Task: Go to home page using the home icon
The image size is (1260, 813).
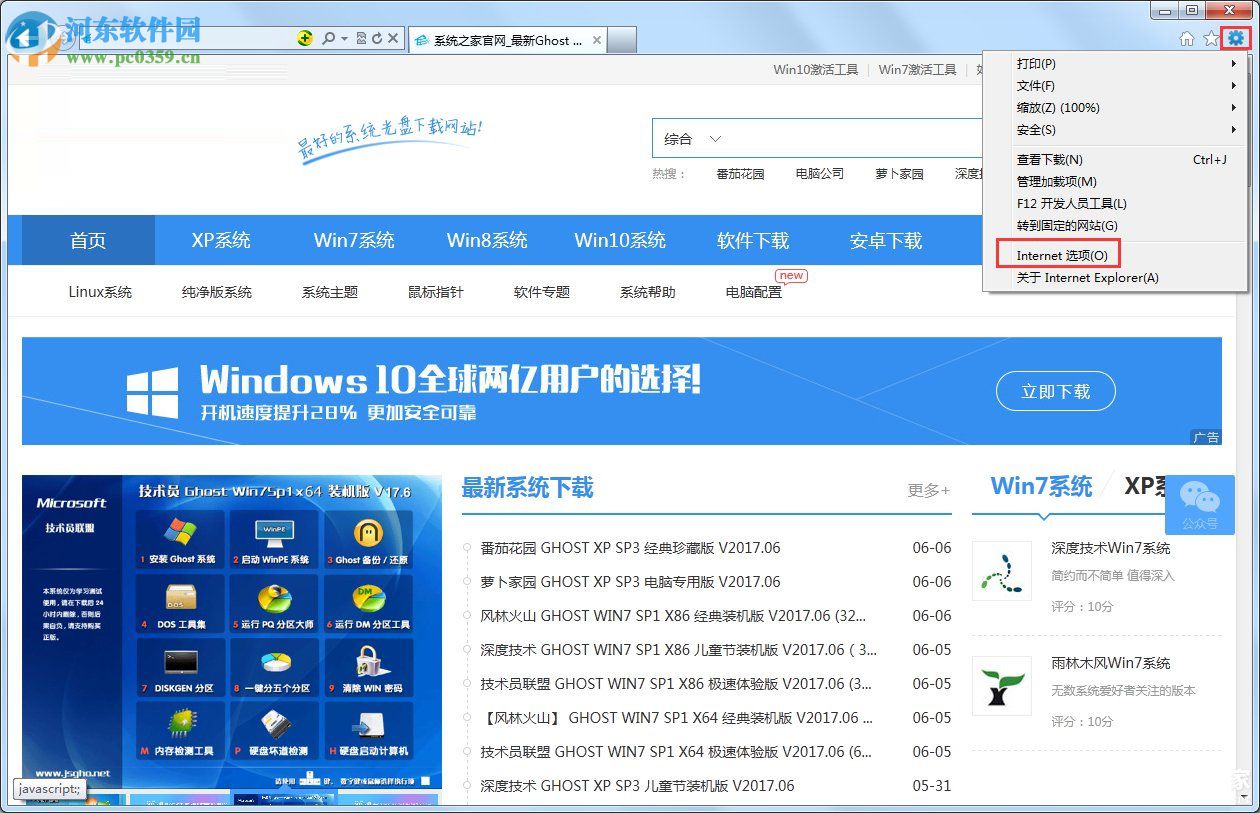Action: [x=1186, y=39]
